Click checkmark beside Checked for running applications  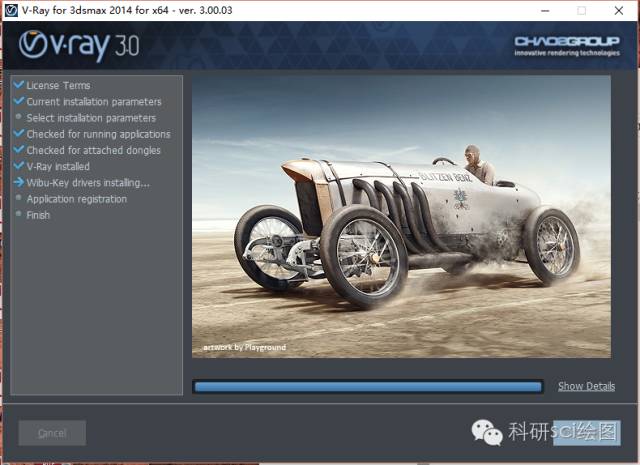click(19, 133)
